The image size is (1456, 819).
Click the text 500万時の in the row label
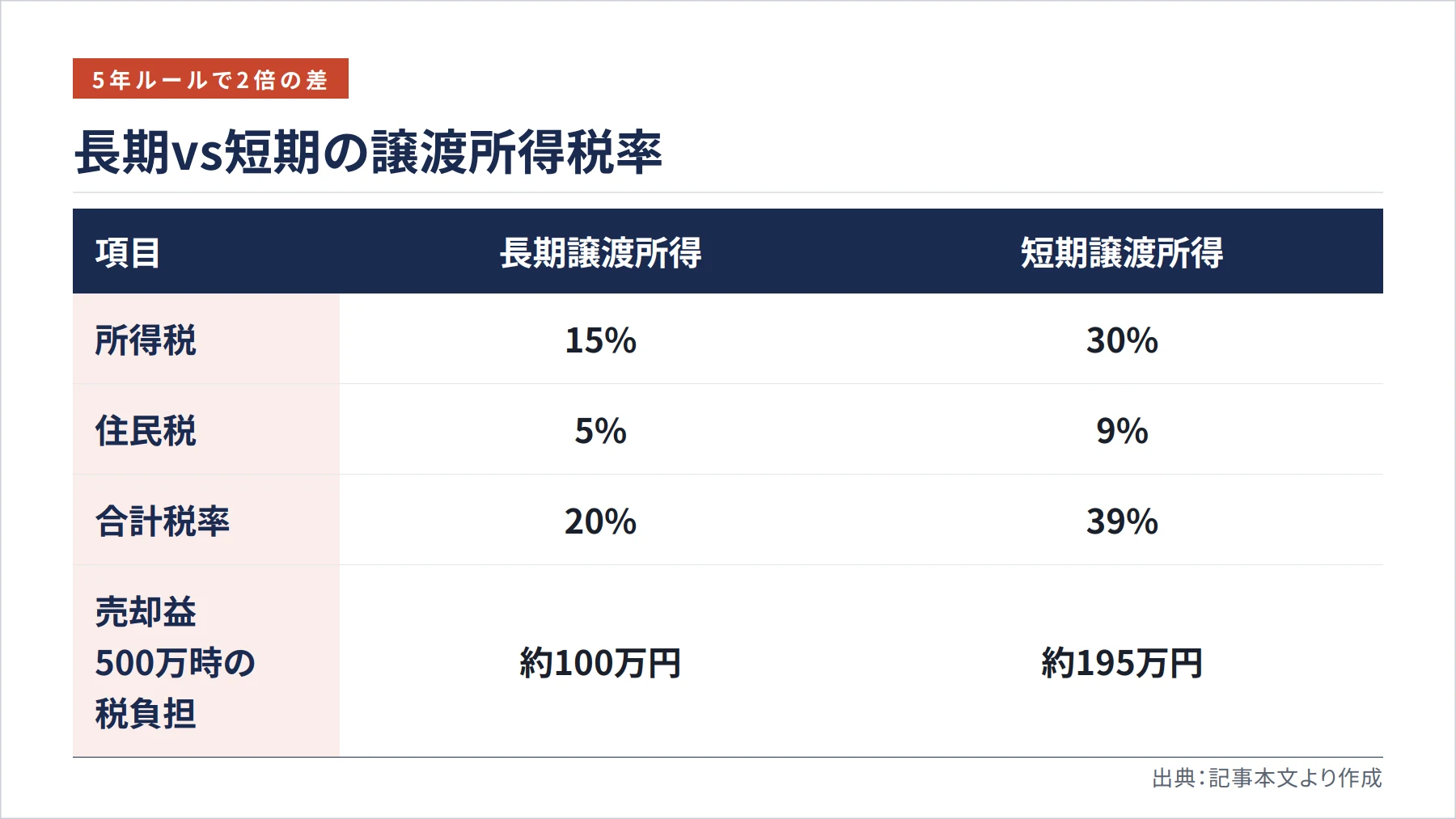(175, 662)
